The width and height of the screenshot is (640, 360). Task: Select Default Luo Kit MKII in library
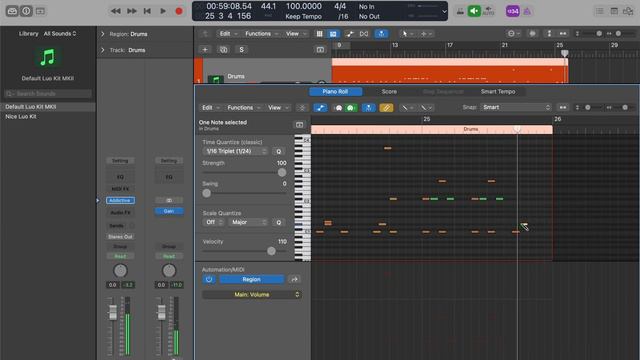48,107
